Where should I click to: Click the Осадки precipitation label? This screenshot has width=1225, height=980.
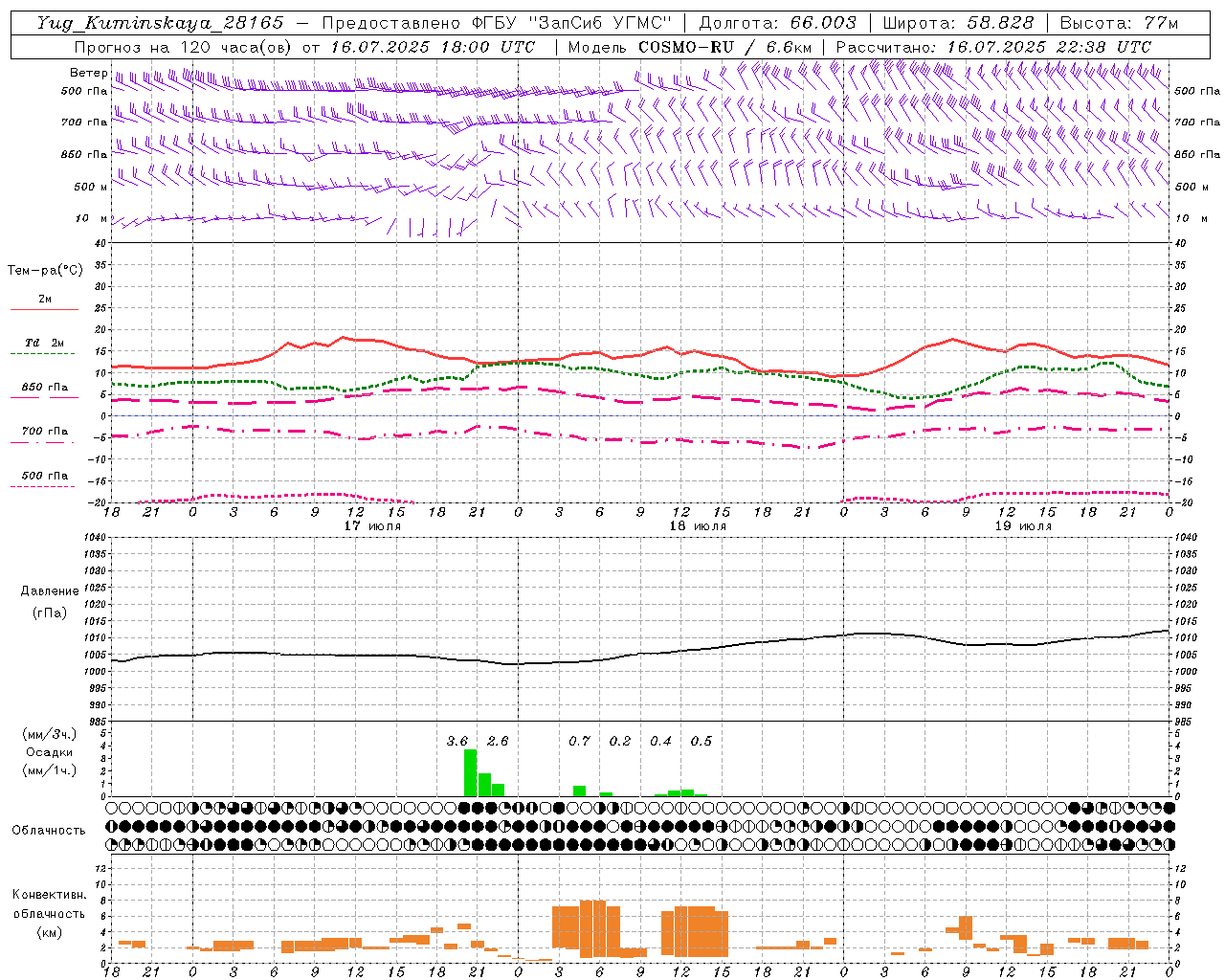point(50,752)
